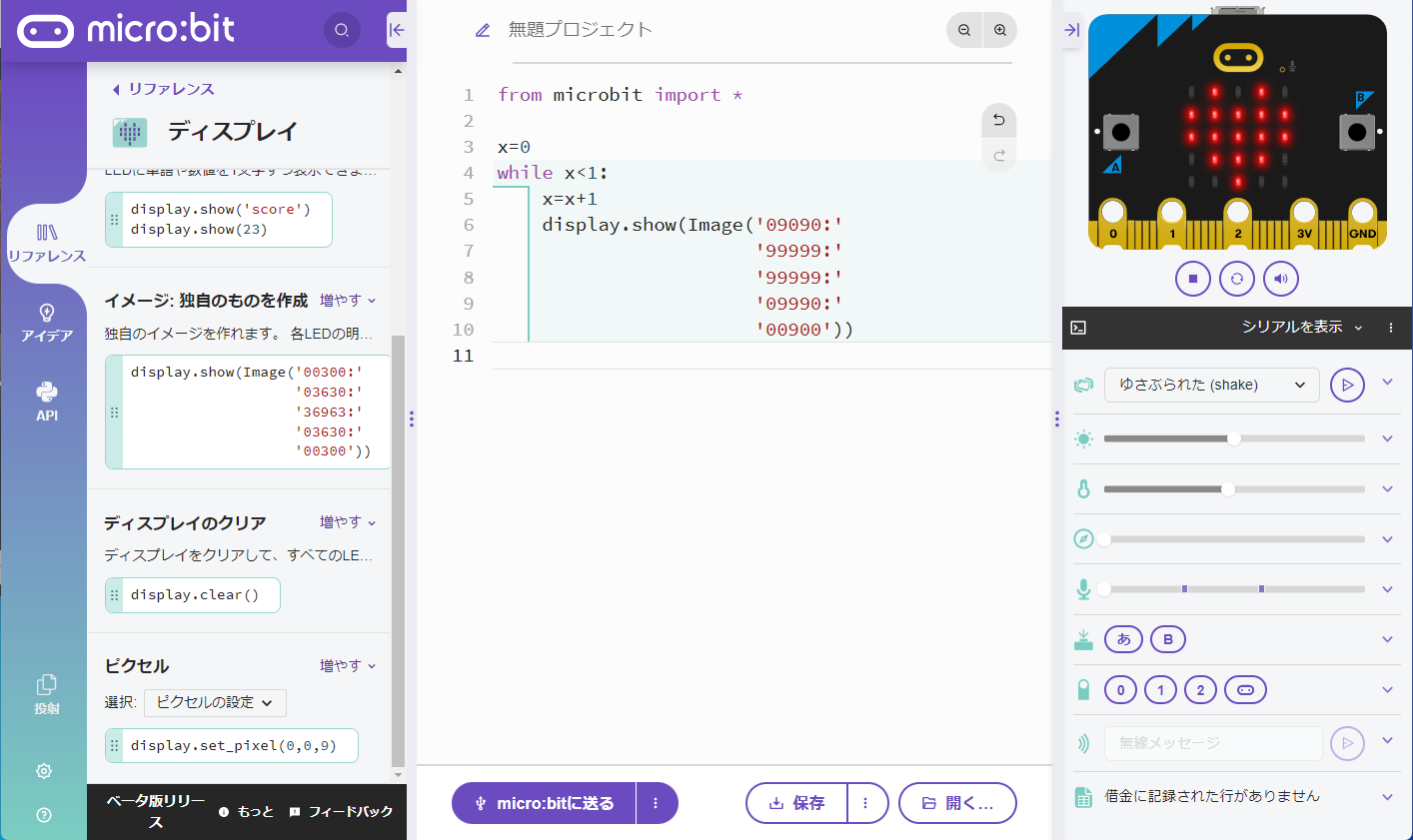
Task: Restart the simulator
Action: point(1237,279)
